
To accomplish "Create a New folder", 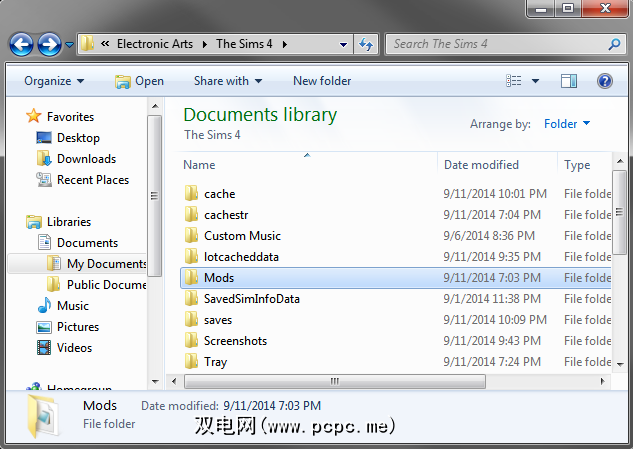I will pos(322,81).
